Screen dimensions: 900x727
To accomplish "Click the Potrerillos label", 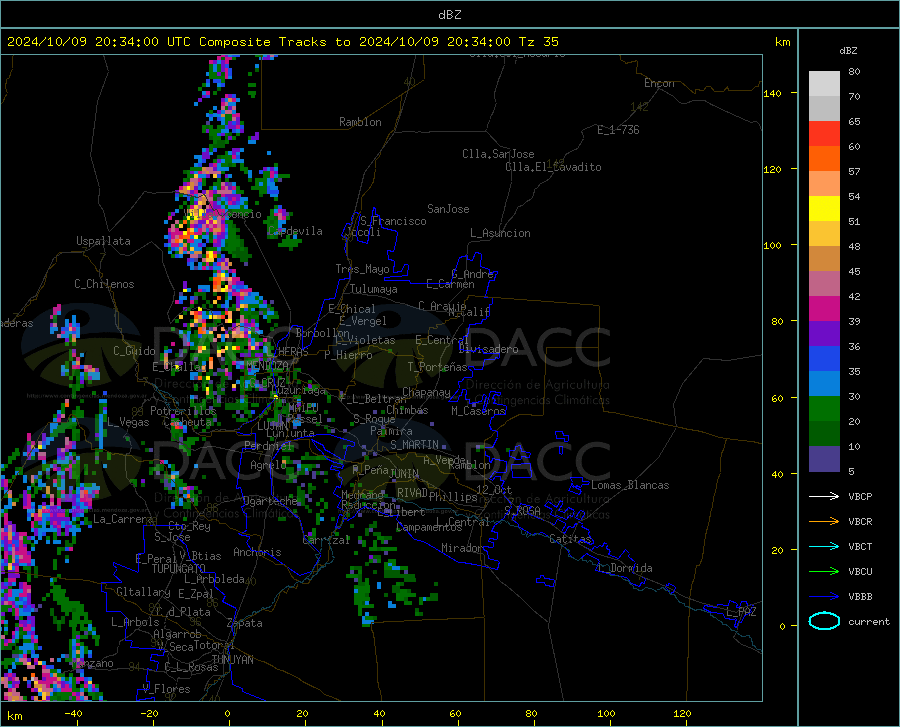I will point(183,411).
